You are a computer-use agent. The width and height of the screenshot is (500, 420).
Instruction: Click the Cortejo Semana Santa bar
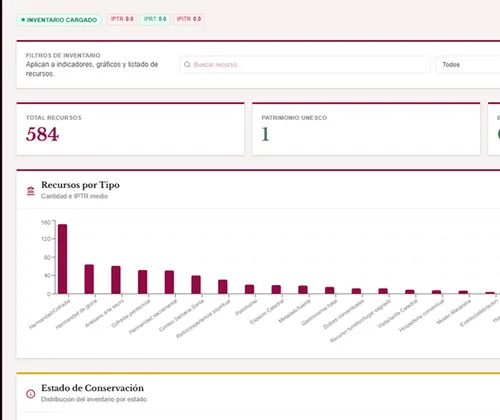pos(196,285)
